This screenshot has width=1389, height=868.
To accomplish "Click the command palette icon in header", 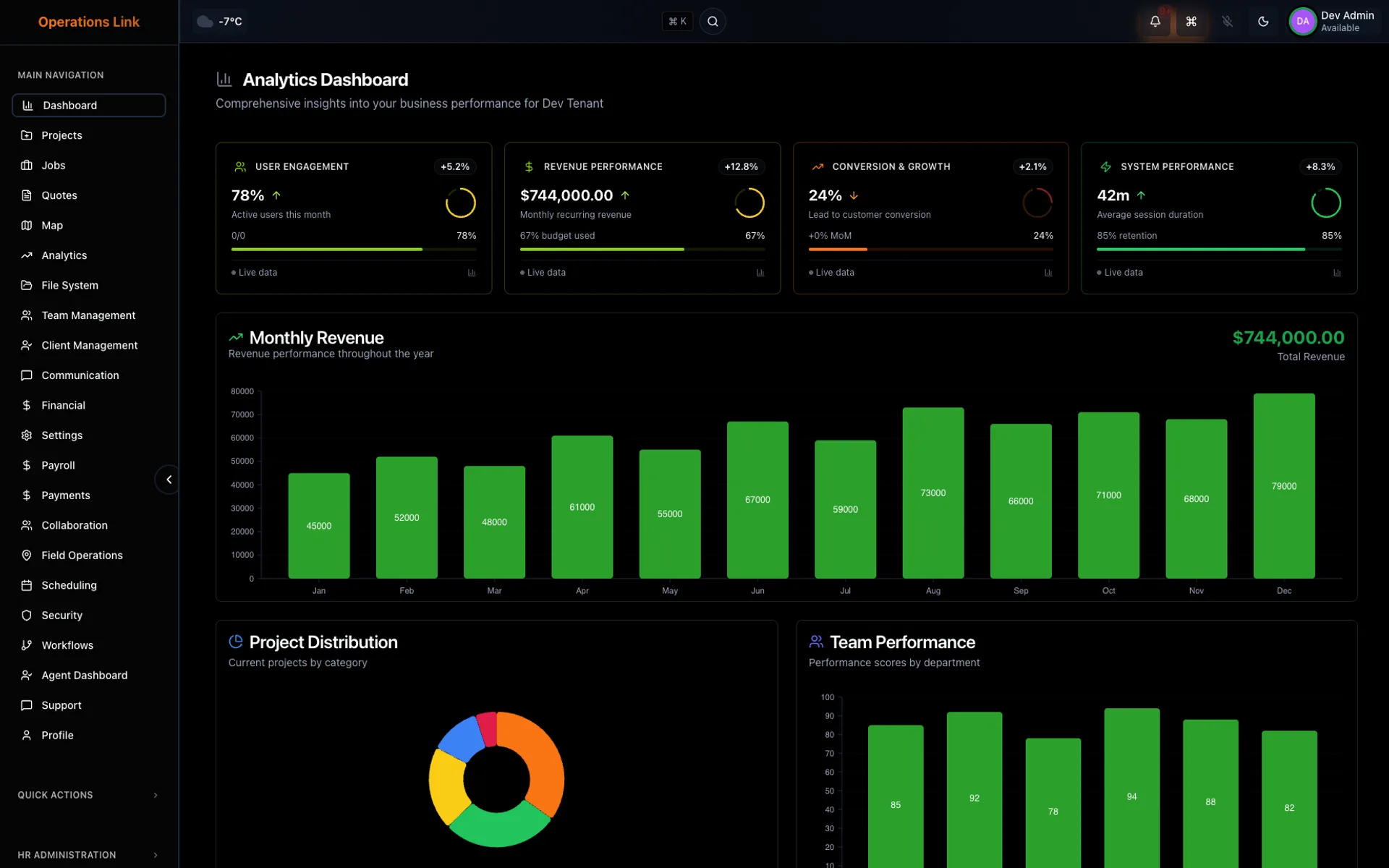I will [1191, 22].
